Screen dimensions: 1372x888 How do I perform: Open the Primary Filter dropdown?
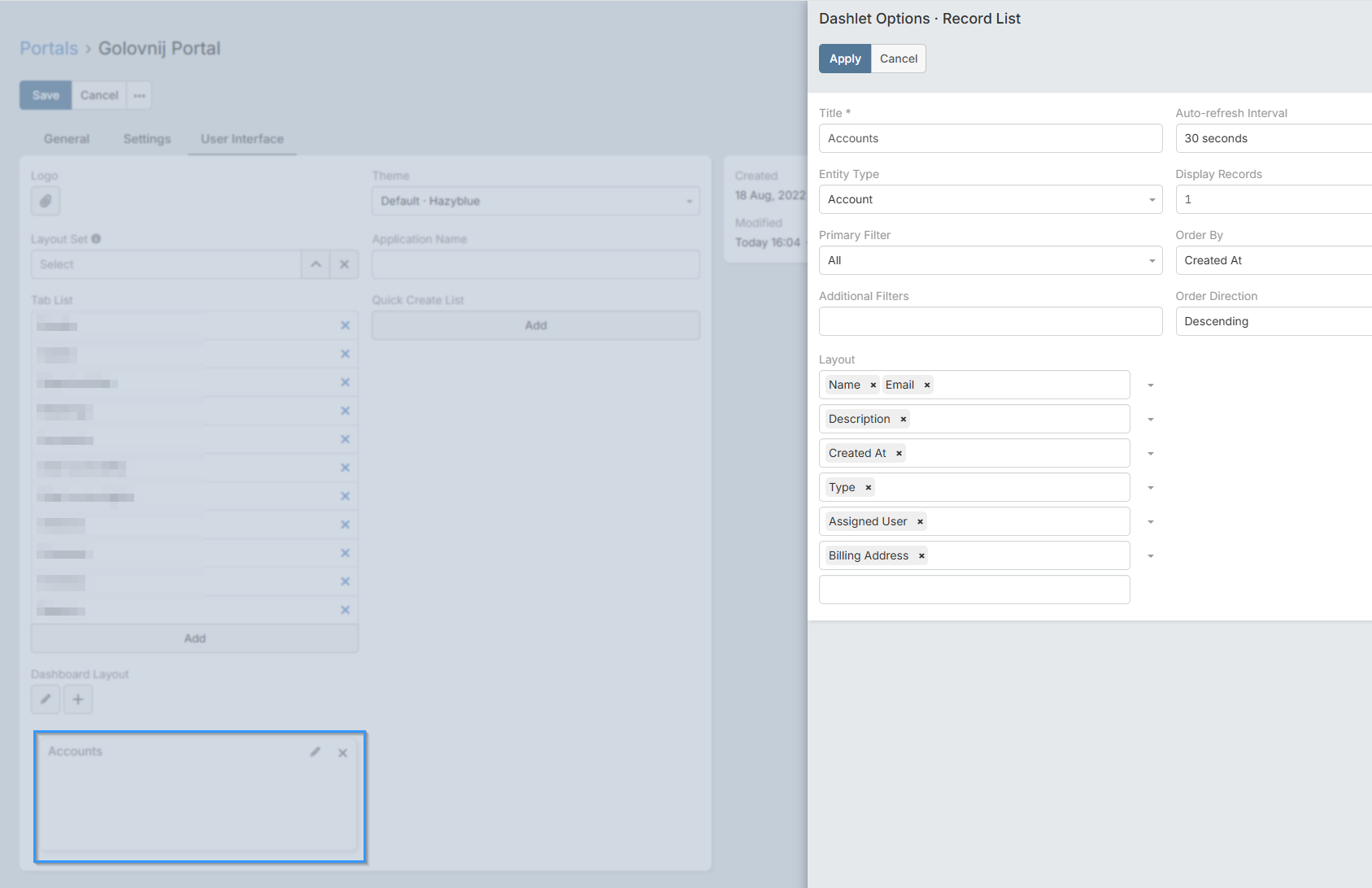coord(990,260)
